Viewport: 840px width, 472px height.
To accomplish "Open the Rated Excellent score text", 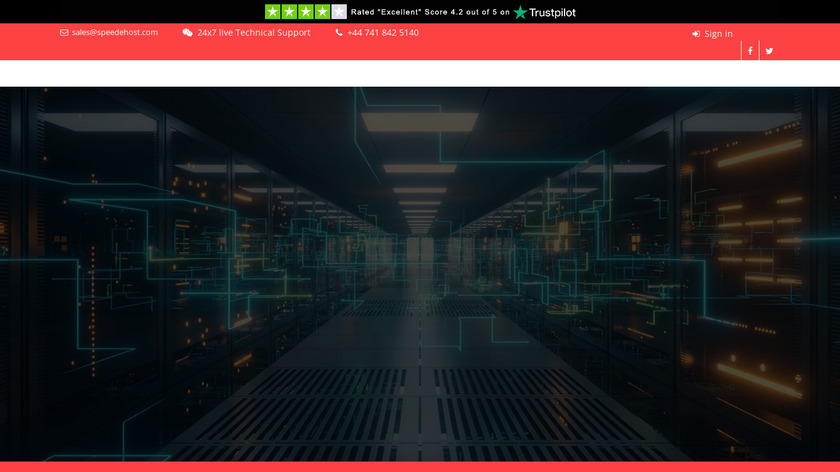I will click(430, 12).
